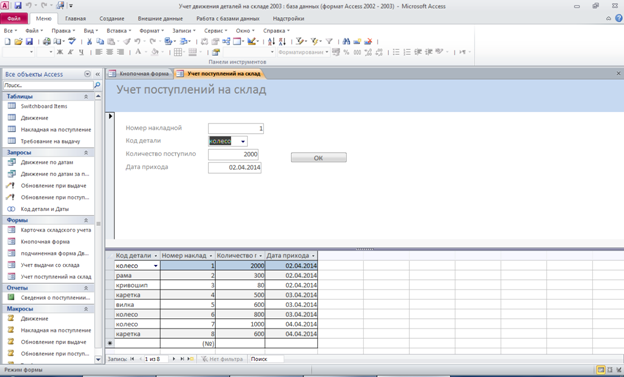The image size is (624, 377).
Task: Click the Open folder toolbar icon
Action: [18, 41]
